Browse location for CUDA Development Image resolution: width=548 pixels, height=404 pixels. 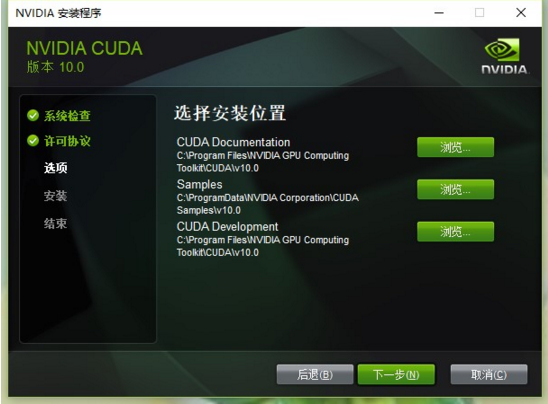click(455, 231)
